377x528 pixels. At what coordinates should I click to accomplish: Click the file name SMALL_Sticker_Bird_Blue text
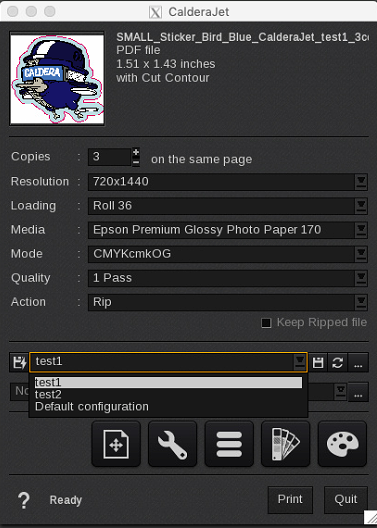tap(242, 37)
